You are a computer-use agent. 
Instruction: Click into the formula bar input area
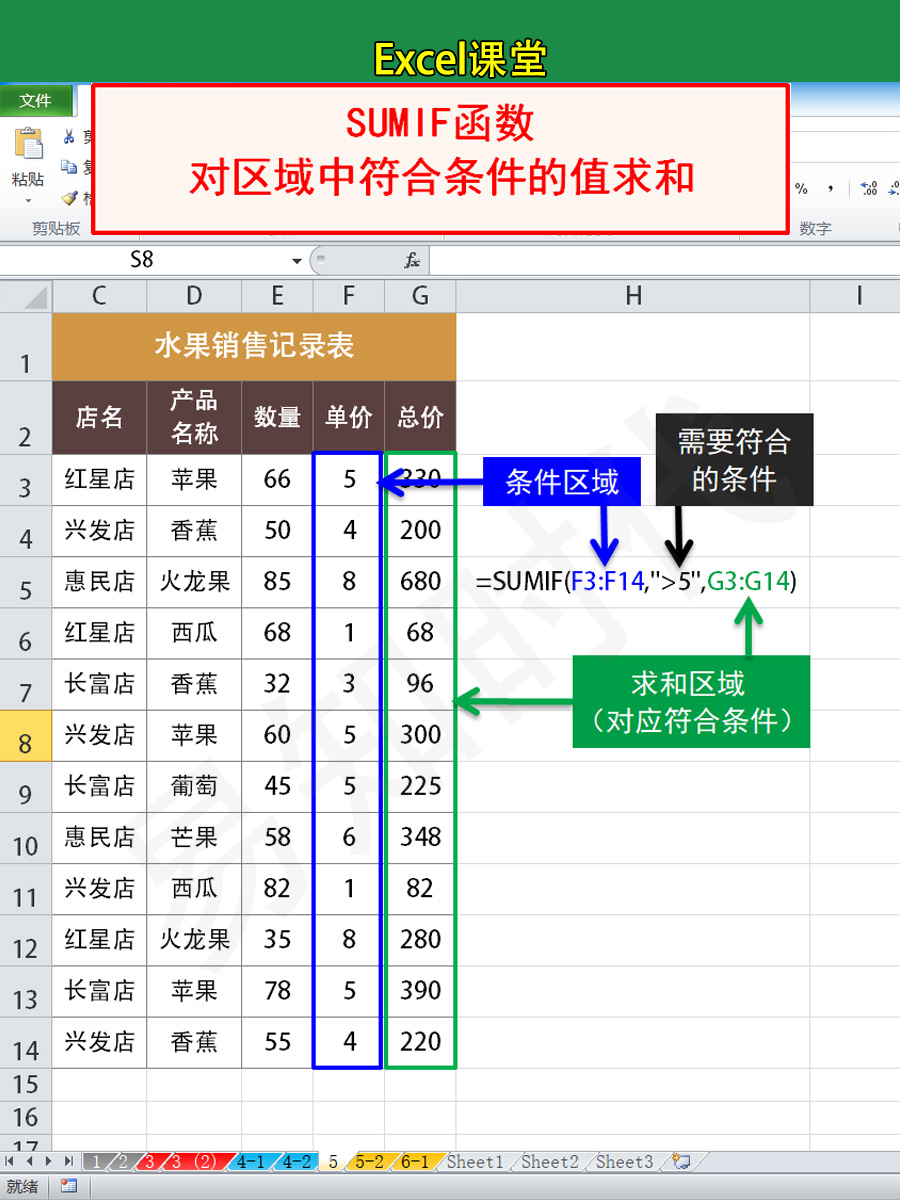[665, 261]
